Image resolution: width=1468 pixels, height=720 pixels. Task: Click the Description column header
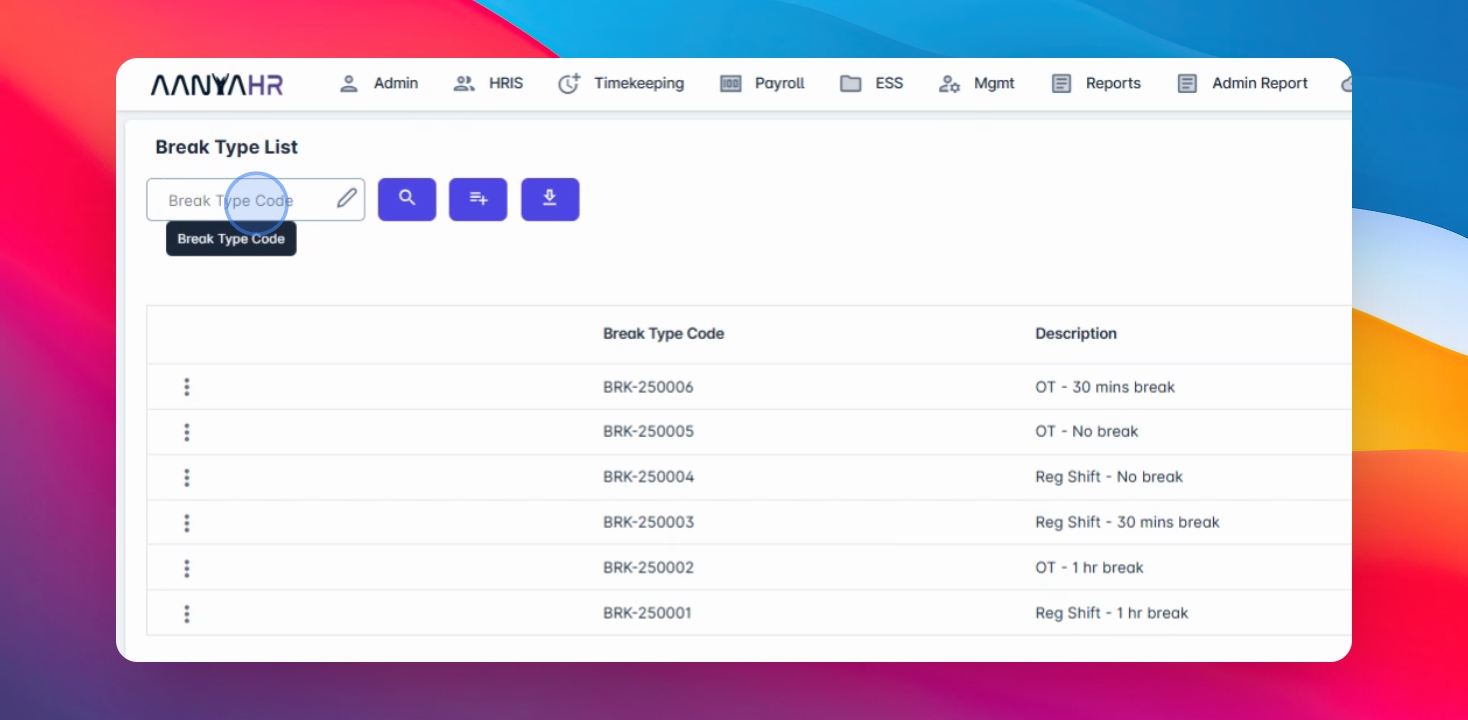(1076, 334)
